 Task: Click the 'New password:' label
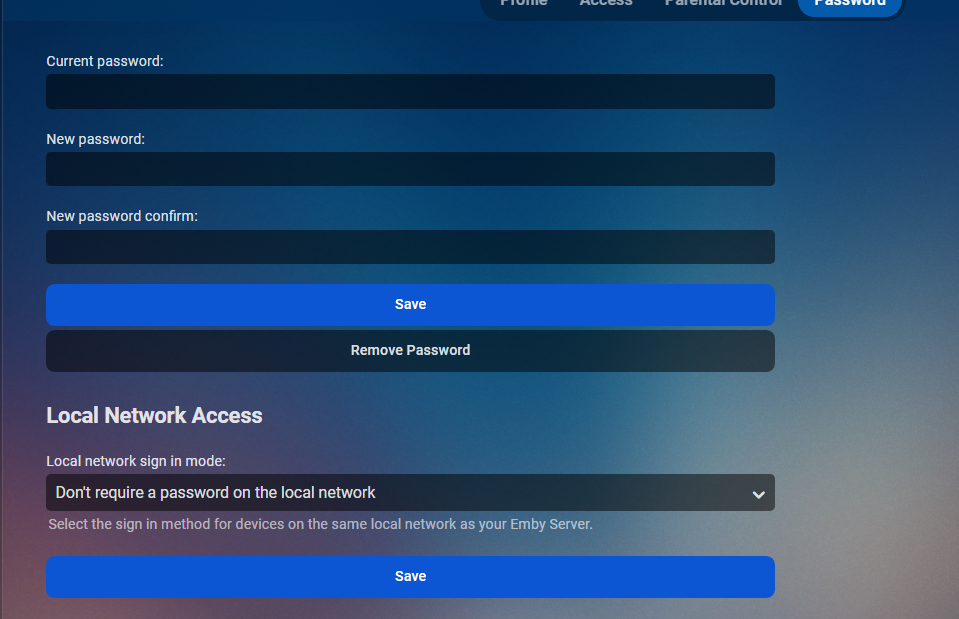[95, 139]
